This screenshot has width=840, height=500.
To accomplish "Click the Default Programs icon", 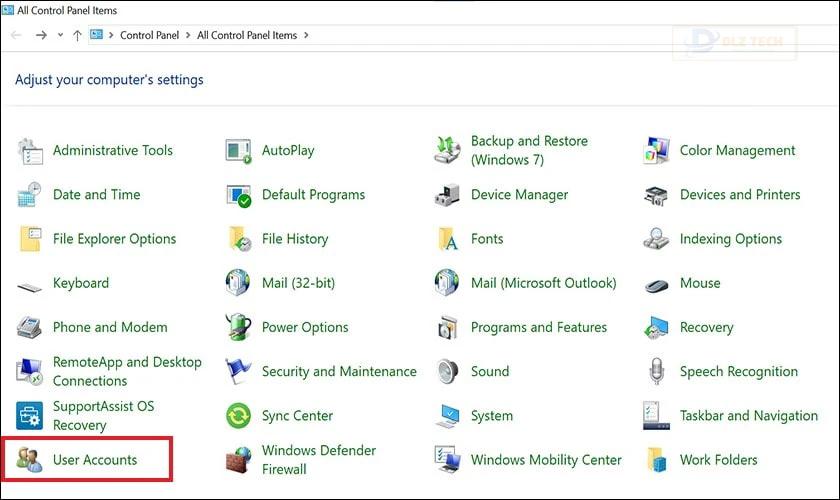I will pyautogui.click(x=238, y=196).
